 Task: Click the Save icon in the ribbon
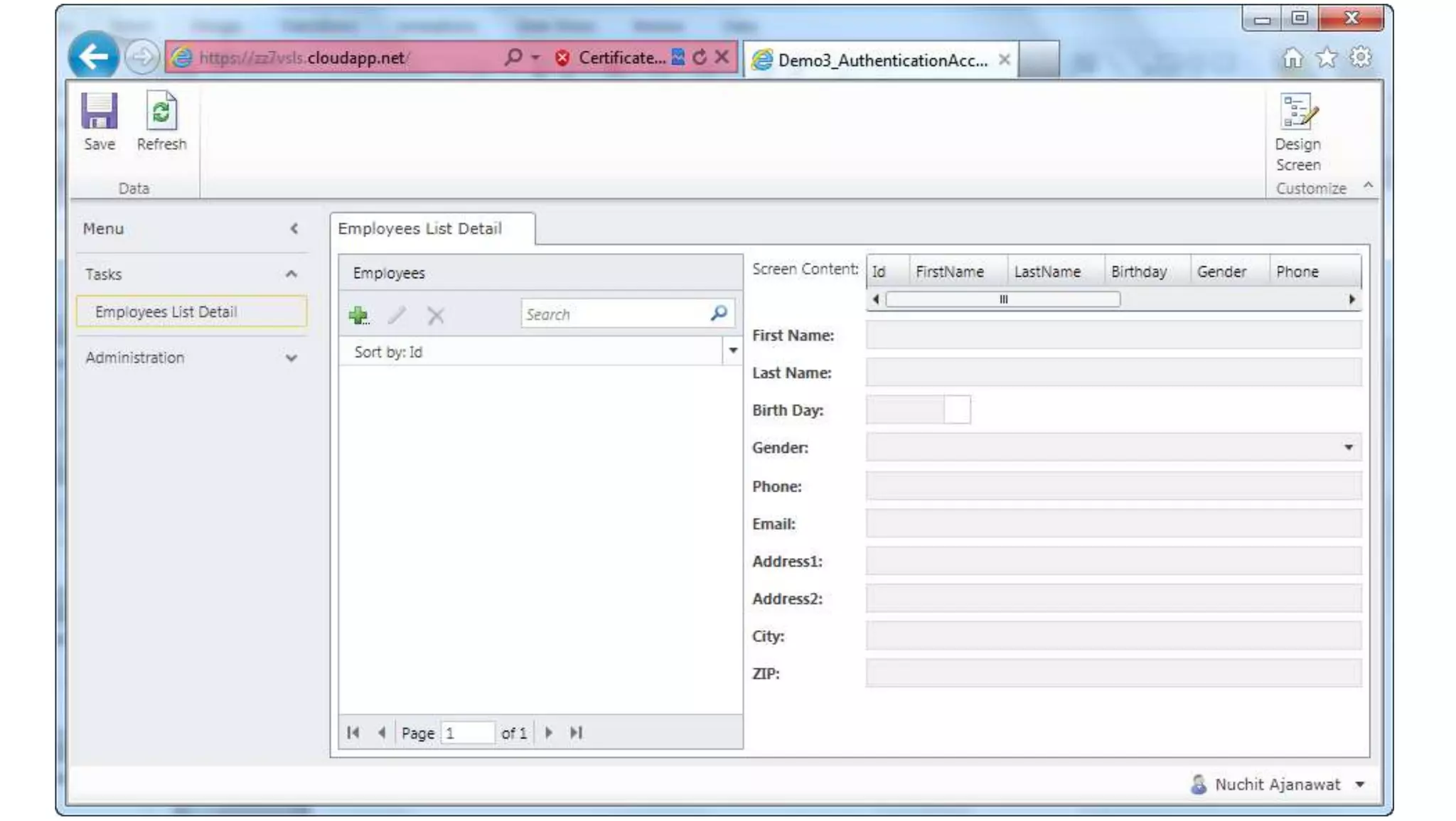coord(99,112)
